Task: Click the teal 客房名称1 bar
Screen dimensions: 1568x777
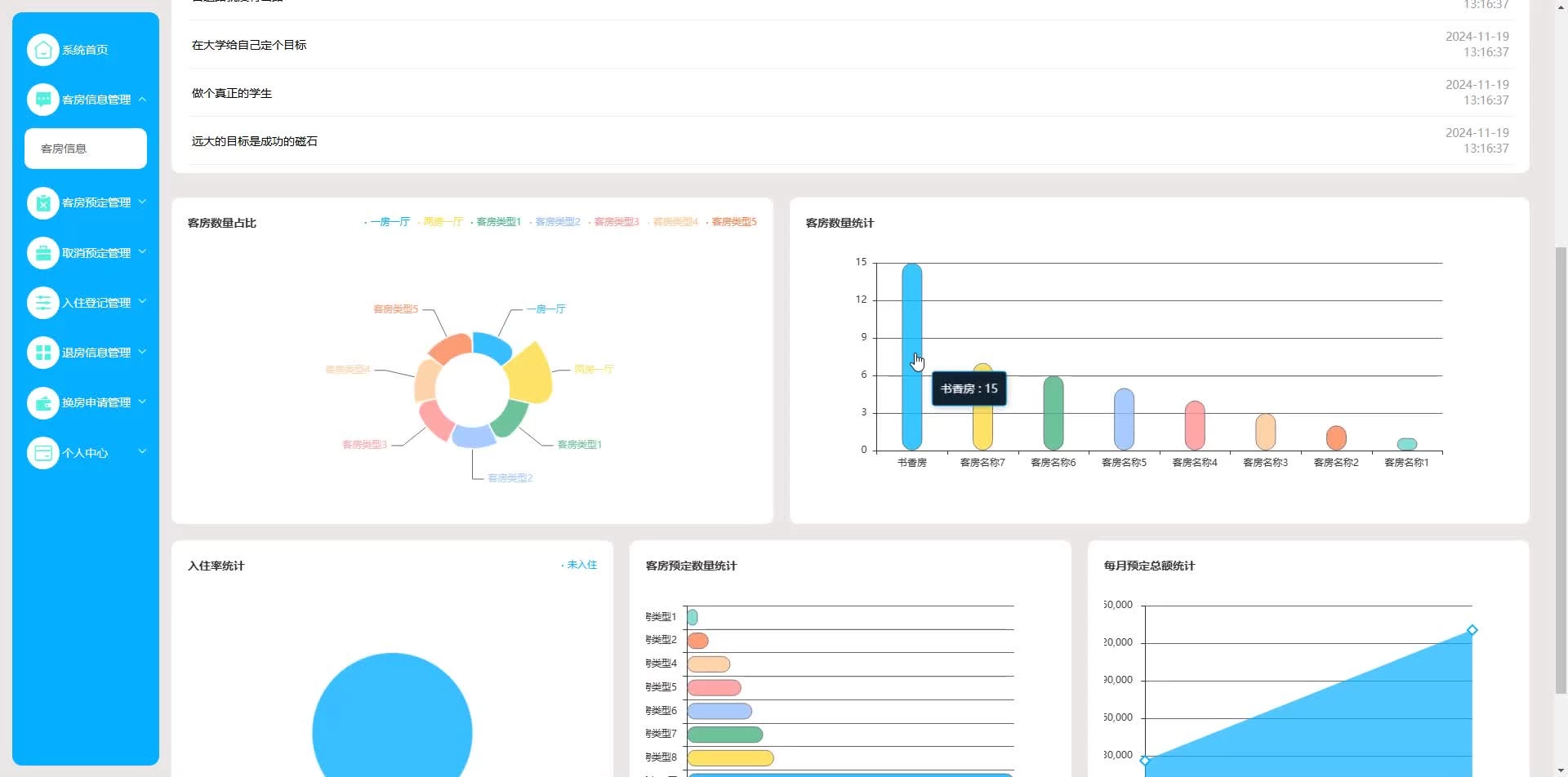Action: pyautogui.click(x=1407, y=444)
